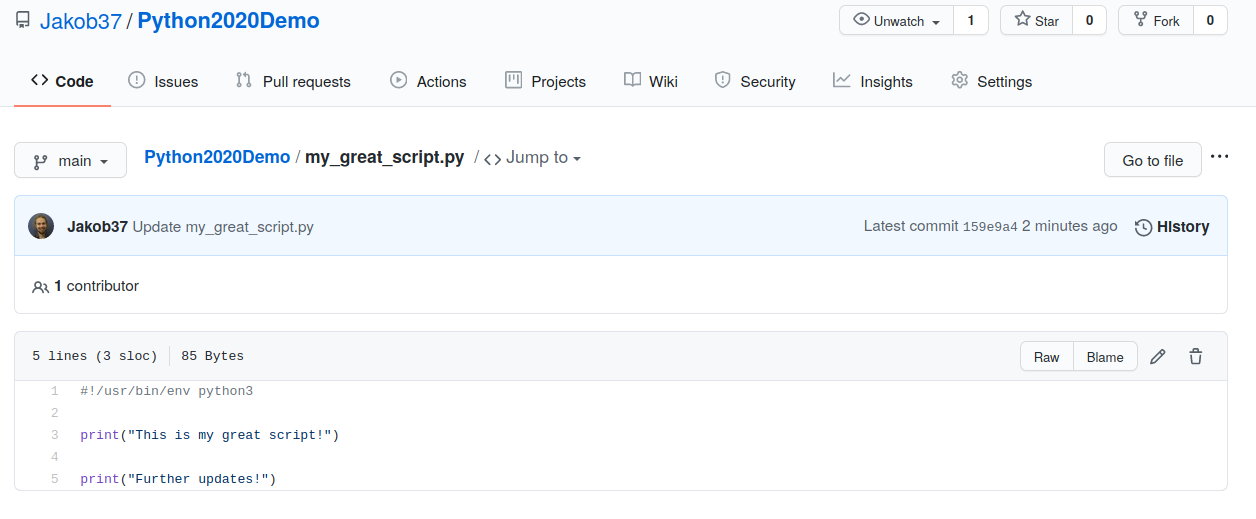Fork the repository

tap(1156, 20)
